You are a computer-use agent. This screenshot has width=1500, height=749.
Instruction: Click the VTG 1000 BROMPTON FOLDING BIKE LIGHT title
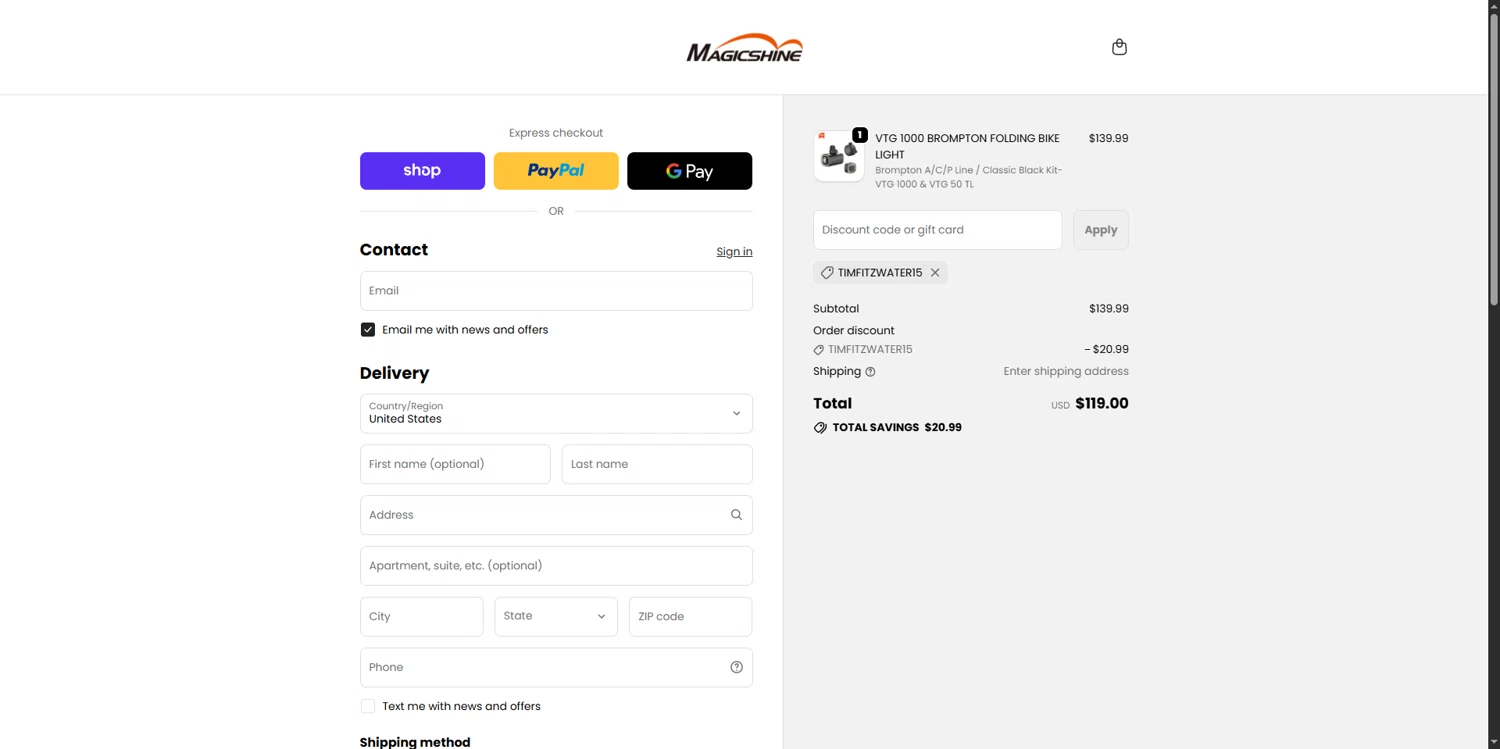[967, 146]
